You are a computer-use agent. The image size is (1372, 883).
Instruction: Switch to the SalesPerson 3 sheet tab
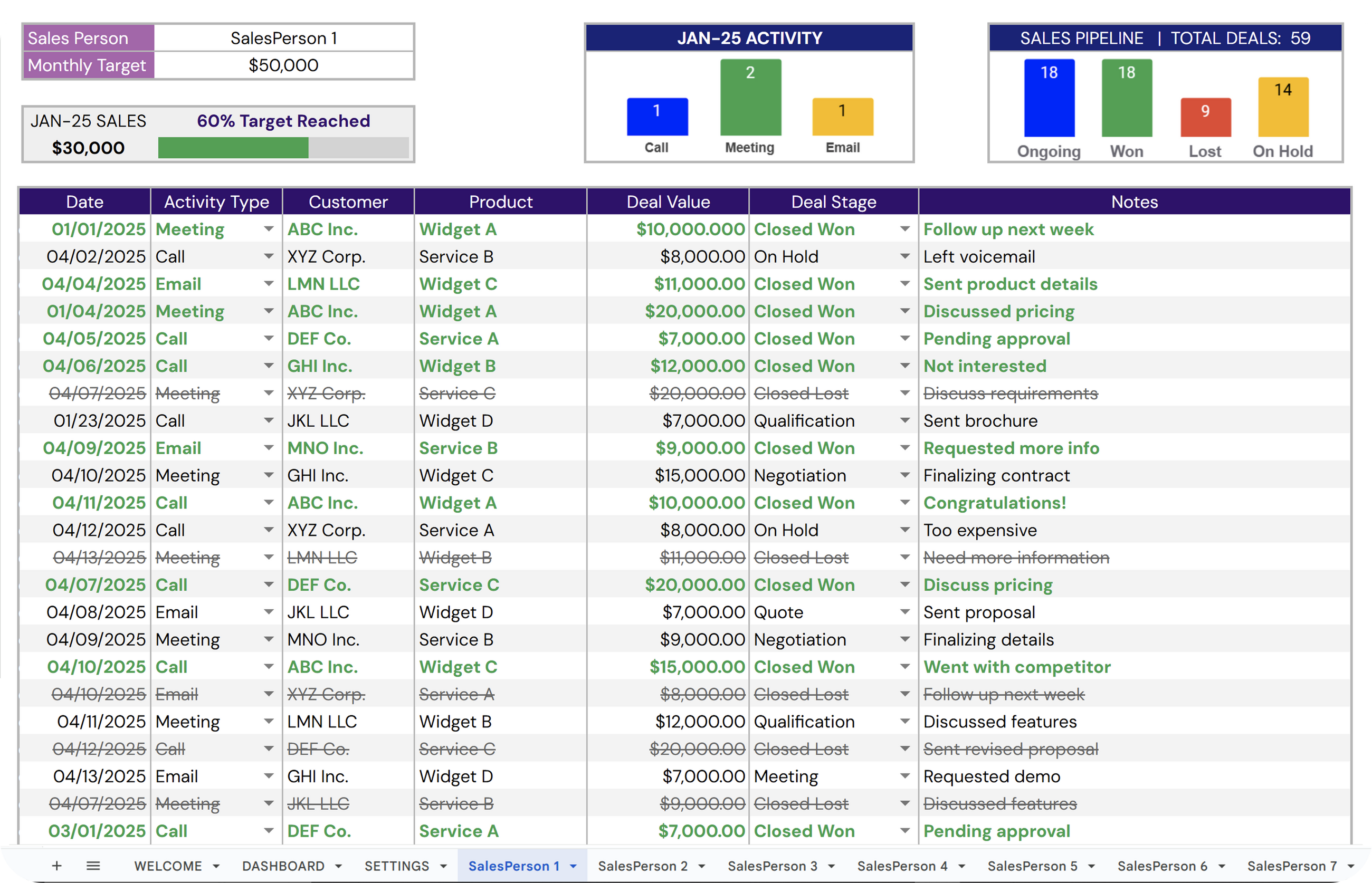click(772, 866)
